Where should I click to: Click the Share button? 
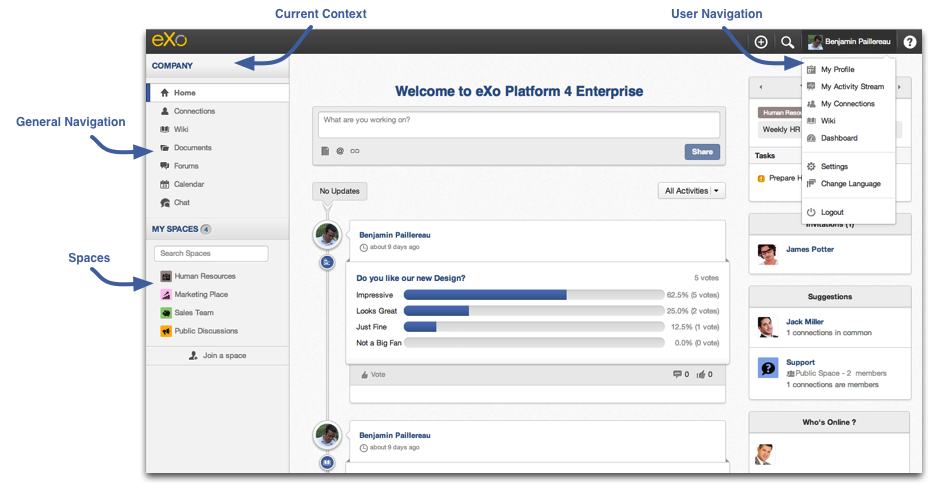click(702, 152)
